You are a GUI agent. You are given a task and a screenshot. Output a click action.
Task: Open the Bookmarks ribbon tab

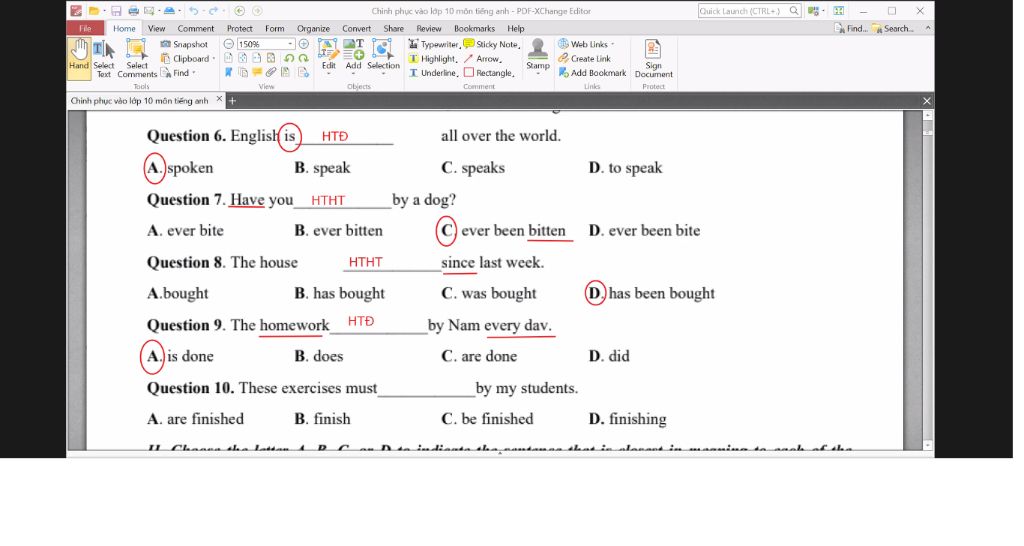pyautogui.click(x=474, y=29)
